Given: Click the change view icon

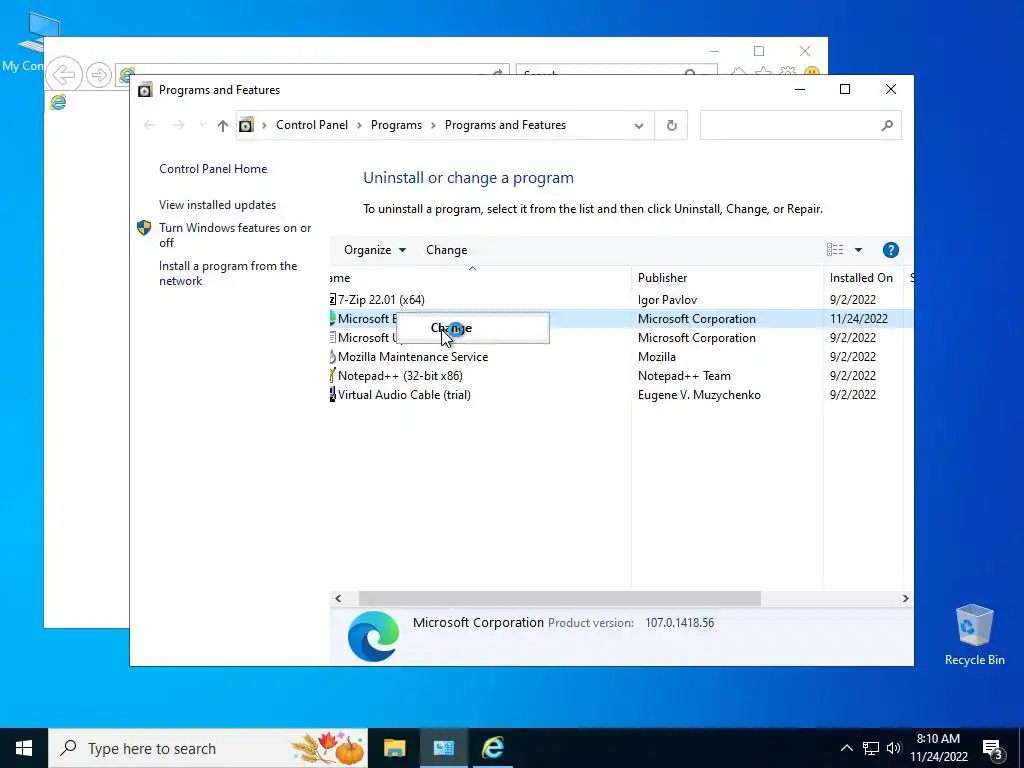Looking at the screenshot, I should (835, 249).
